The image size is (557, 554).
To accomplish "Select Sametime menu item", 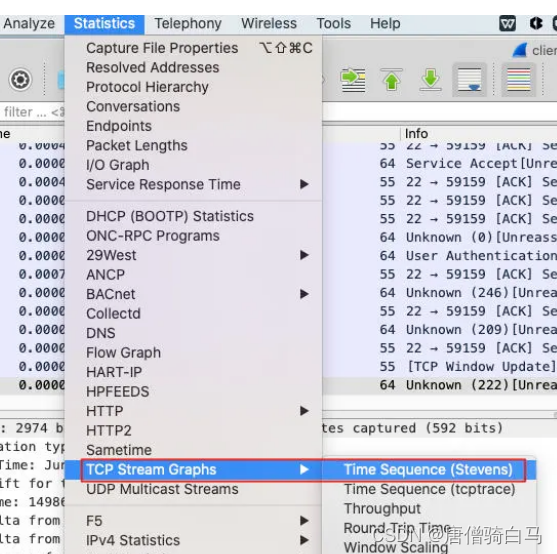I will 193,450.
